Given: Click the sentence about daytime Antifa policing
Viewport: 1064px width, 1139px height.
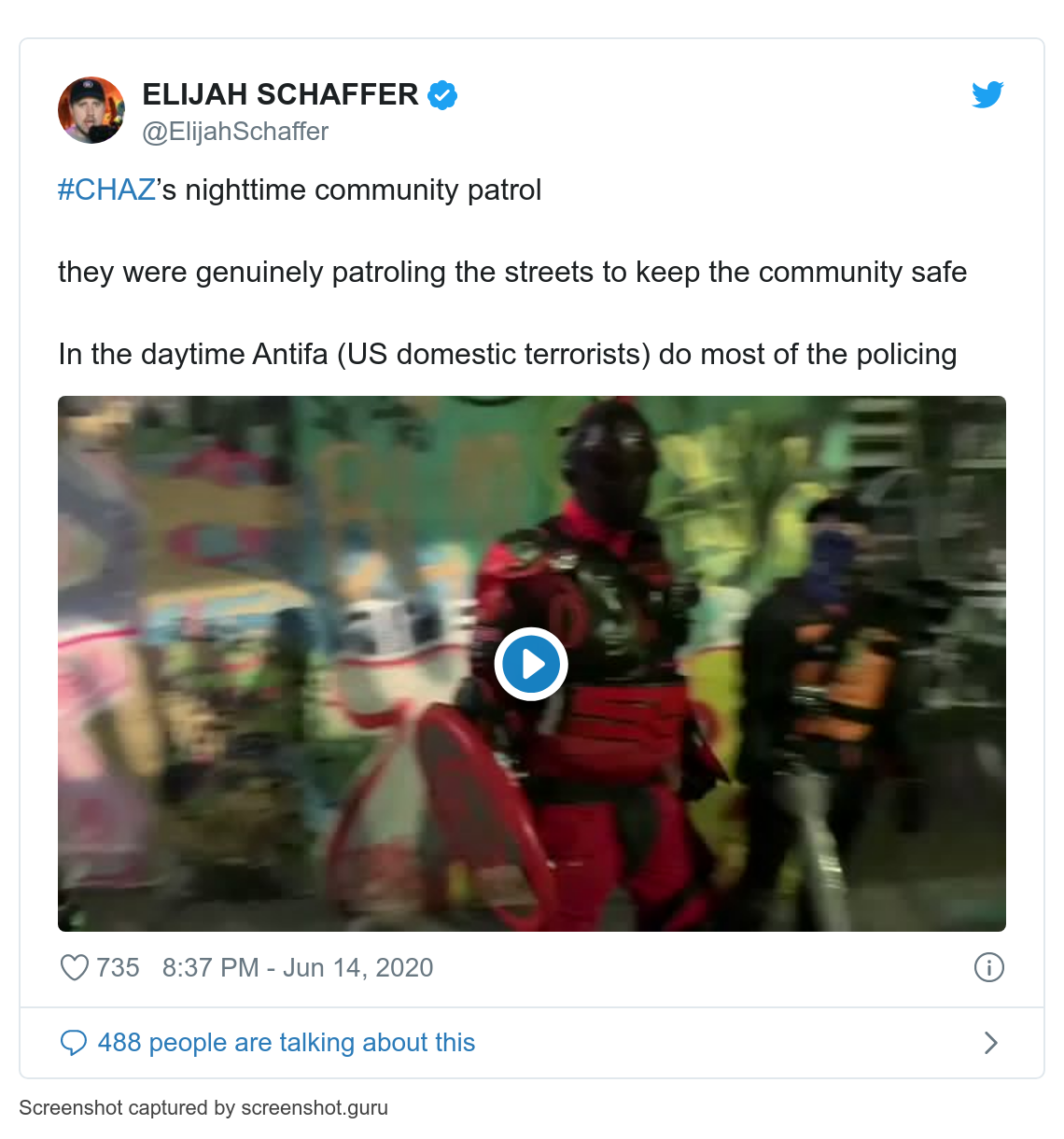Looking at the screenshot, I should tap(508, 354).
